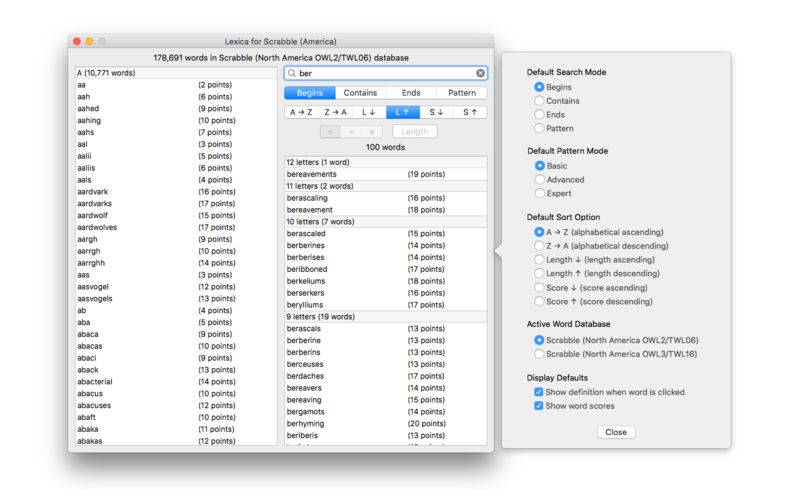Select Length ↑ length descending default sort
800x500 pixels.
(539, 273)
